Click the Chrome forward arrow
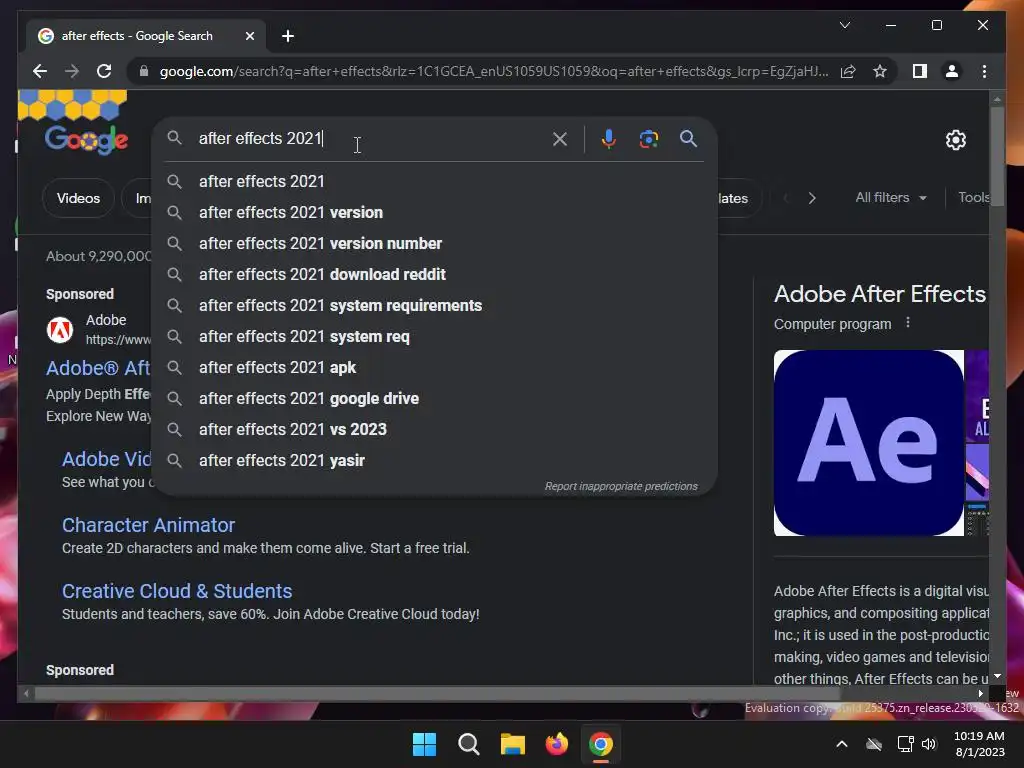This screenshot has width=1024, height=768. coord(72,71)
